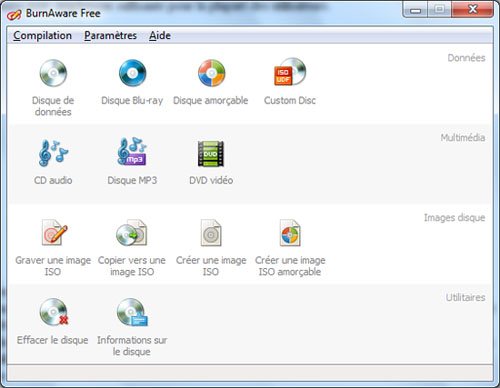The image size is (500, 388).
Task: Maximize the BurnAware Free window
Action: [x=439, y=10]
